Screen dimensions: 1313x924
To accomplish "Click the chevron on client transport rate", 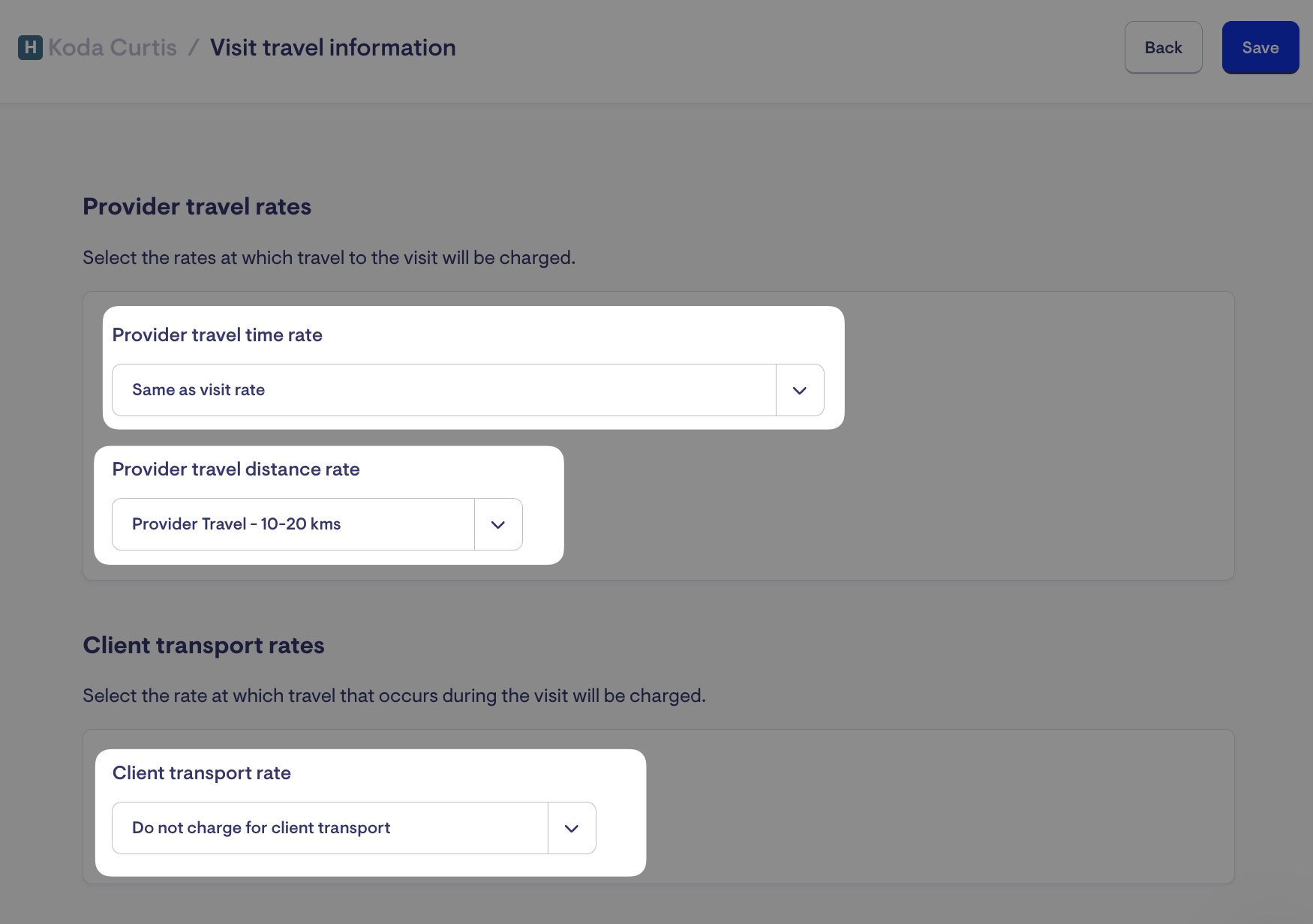I will [x=572, y=828].
